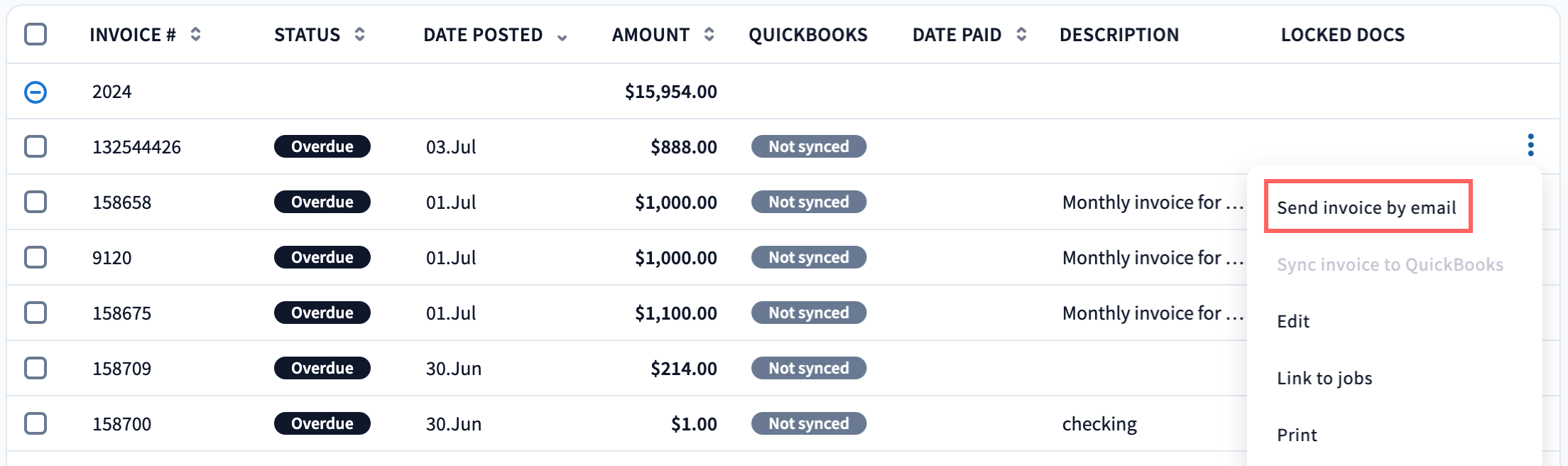Choose Send invoice by email

[1366, 207]
